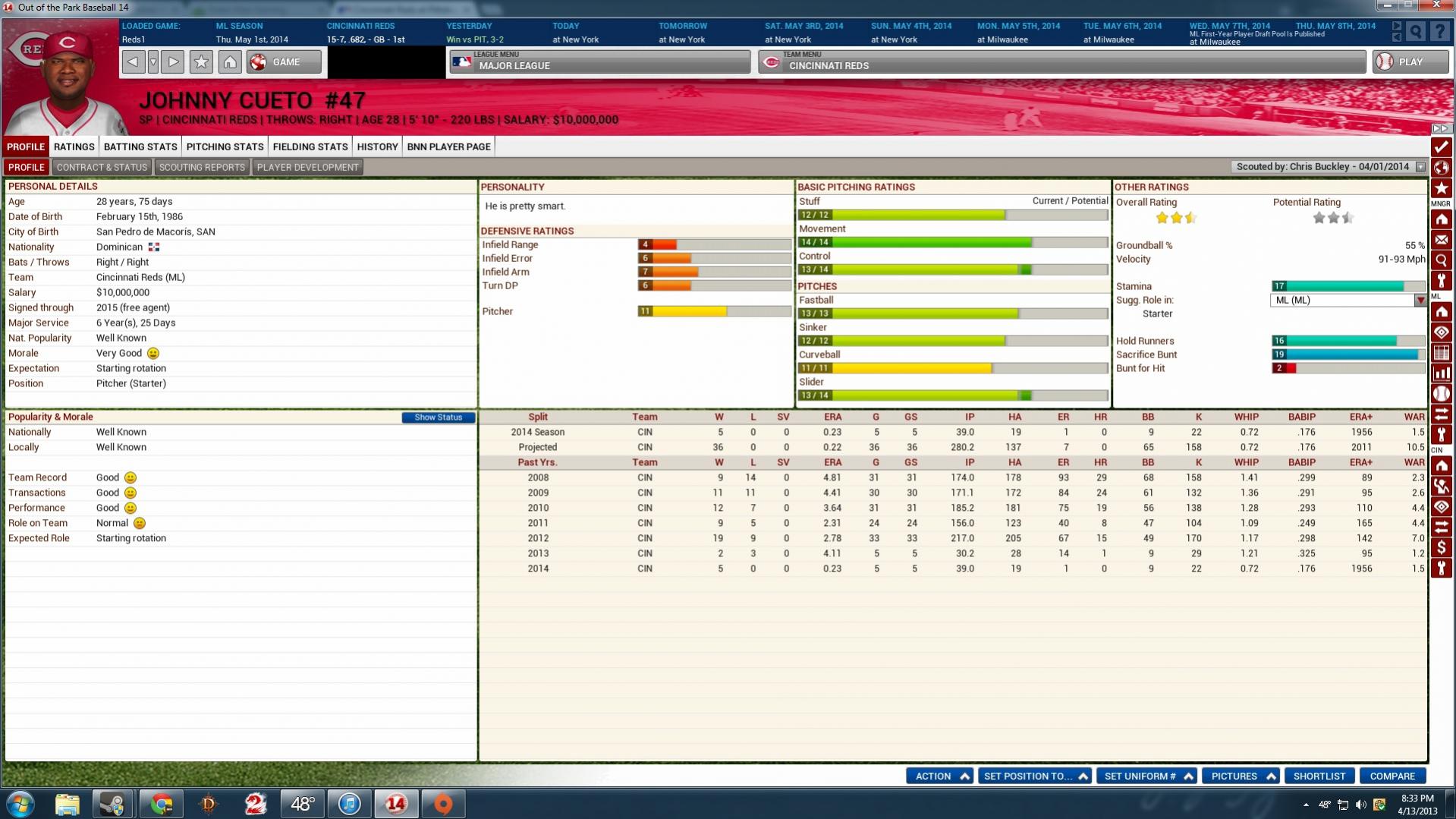The width and height of the screenshot is (1456, 819).
Task: Click the globe icon in right sidebar
Action: coord(1441,168)
